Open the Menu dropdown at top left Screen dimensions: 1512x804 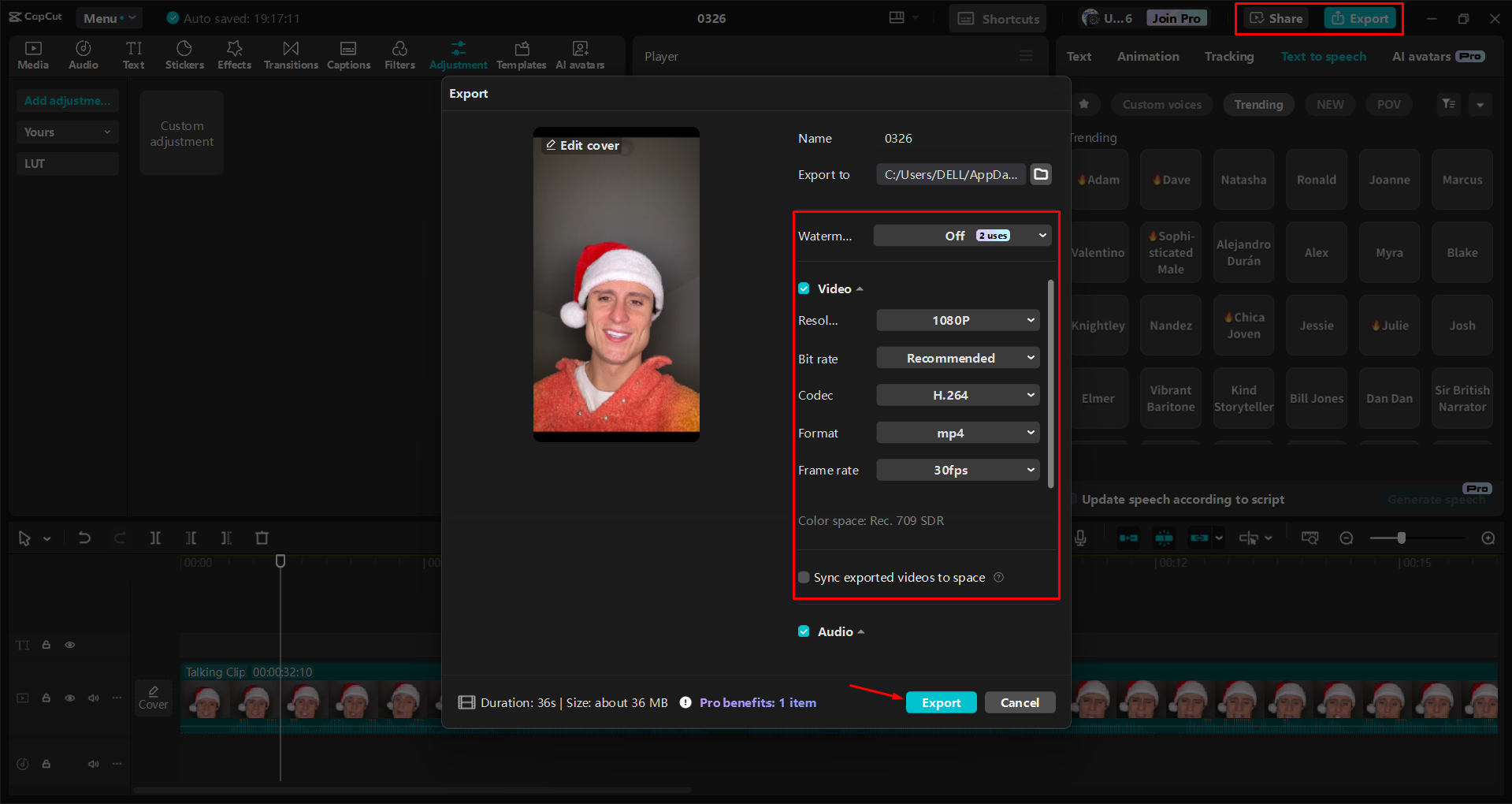click(x=109, y=17)
